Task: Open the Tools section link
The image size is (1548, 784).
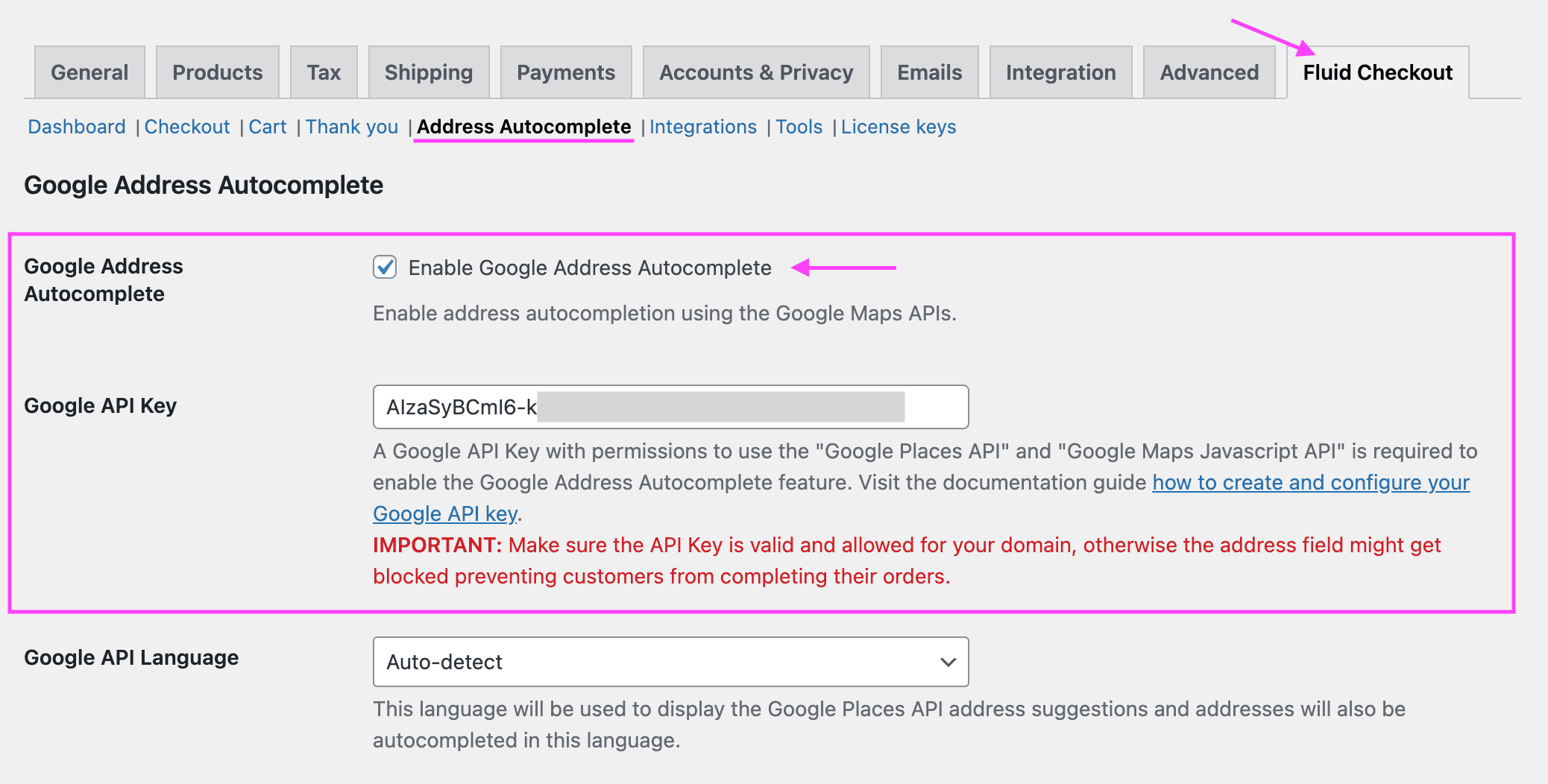Action: (799, 127)
